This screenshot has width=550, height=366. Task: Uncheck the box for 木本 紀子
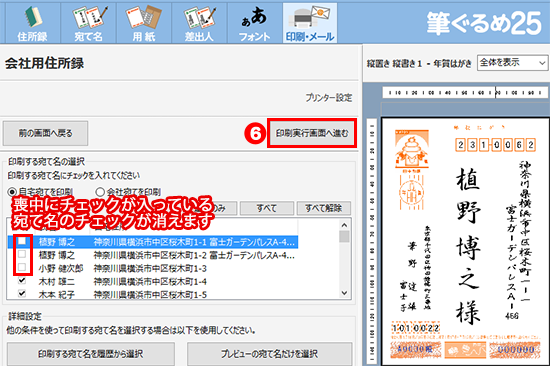point(22,294)
